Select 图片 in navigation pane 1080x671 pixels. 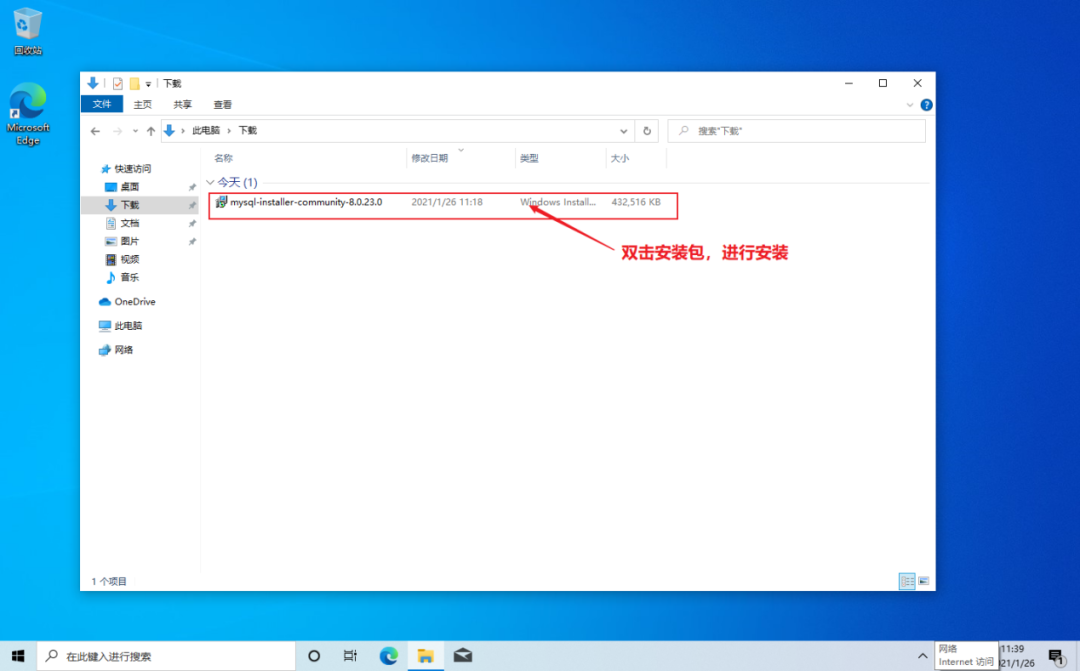pyautogui.click(x=129, y=241)
